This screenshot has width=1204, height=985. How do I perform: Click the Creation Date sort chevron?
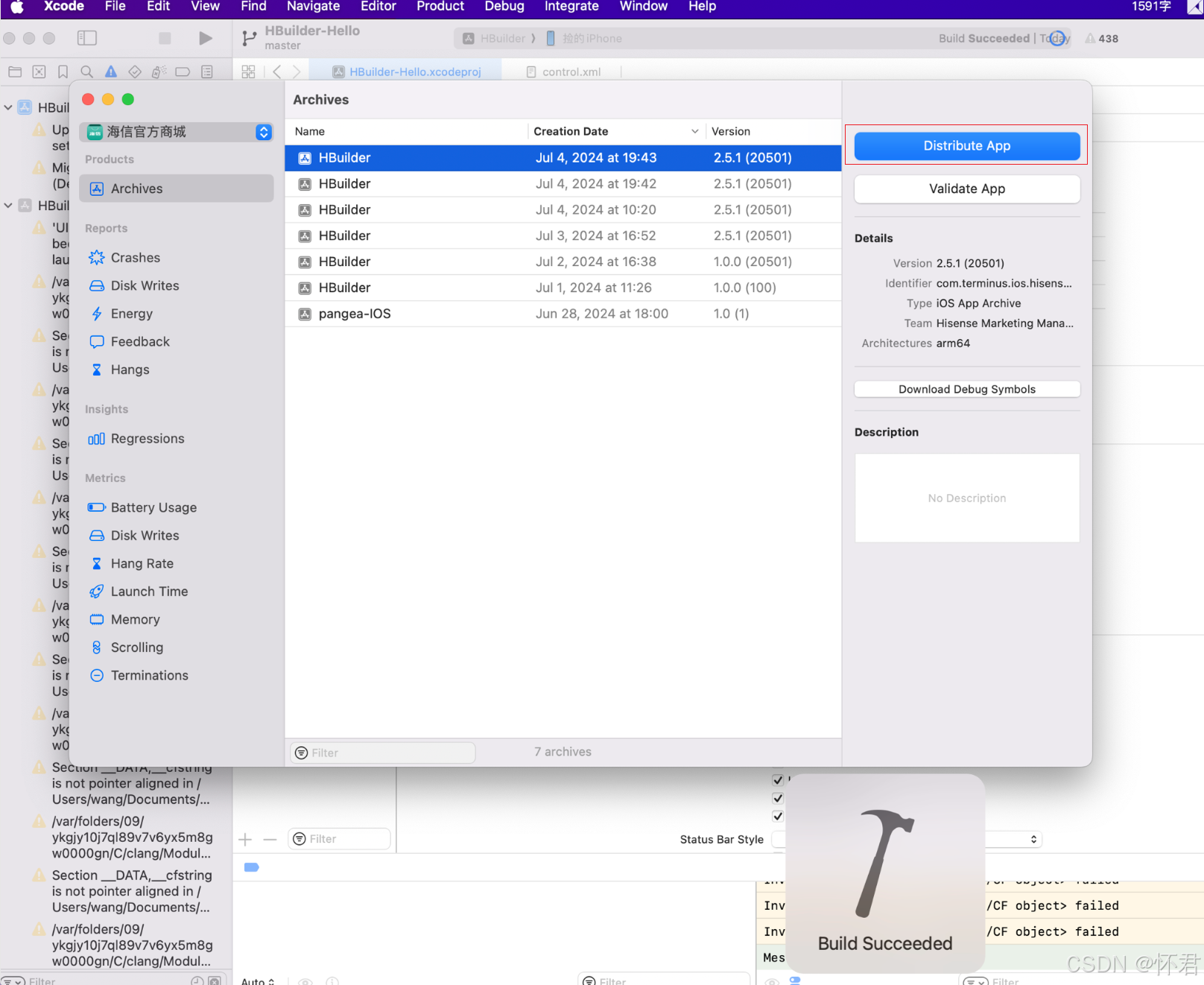coord(694,131)
